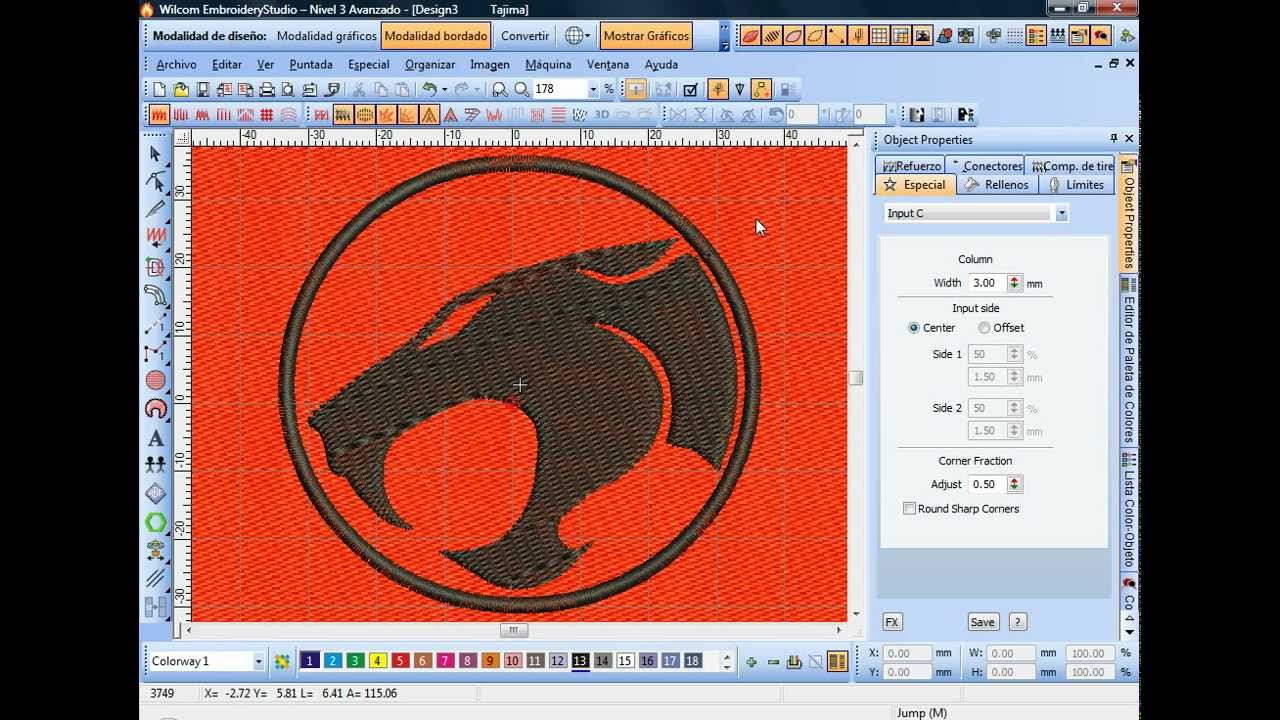Image resolution: width=1280 pixels, height=720 pixels.
Task: Toggle the Show Grid icon
Action: 879,35
